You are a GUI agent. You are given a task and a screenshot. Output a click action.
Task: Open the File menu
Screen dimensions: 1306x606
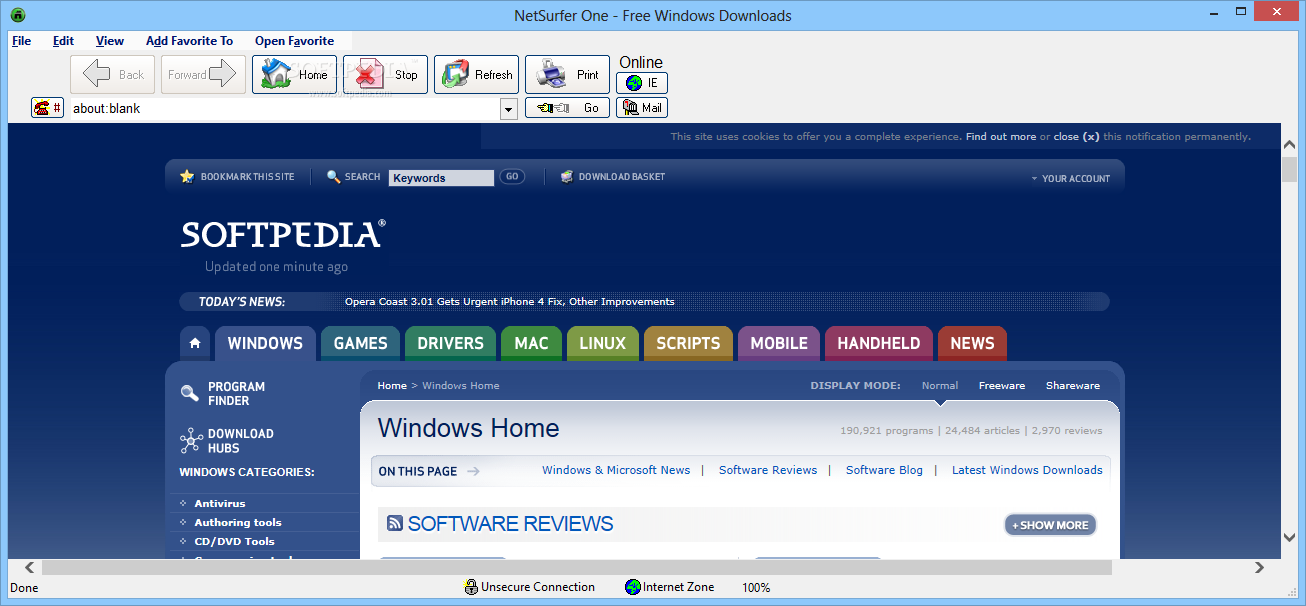[x=21, y=41]
